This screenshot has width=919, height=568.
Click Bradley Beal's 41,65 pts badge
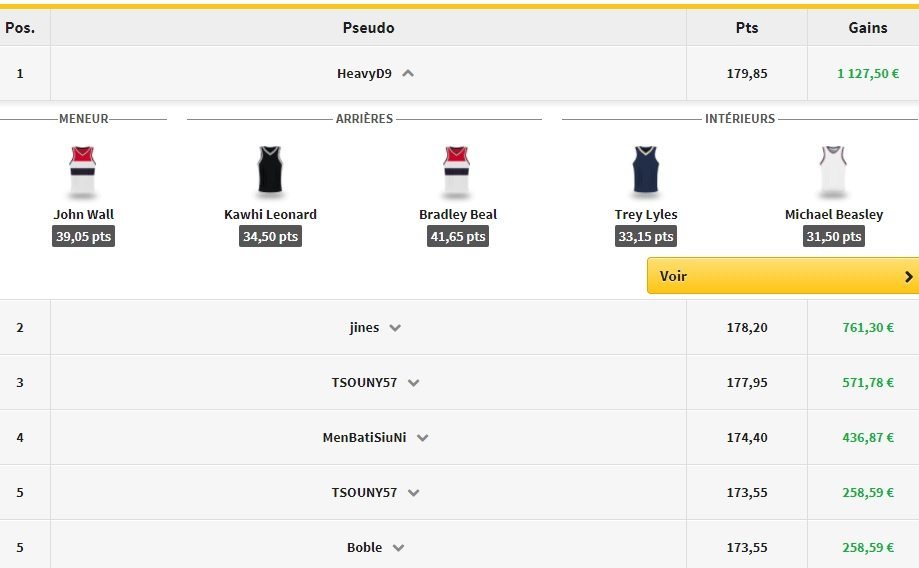pos(457,237)
